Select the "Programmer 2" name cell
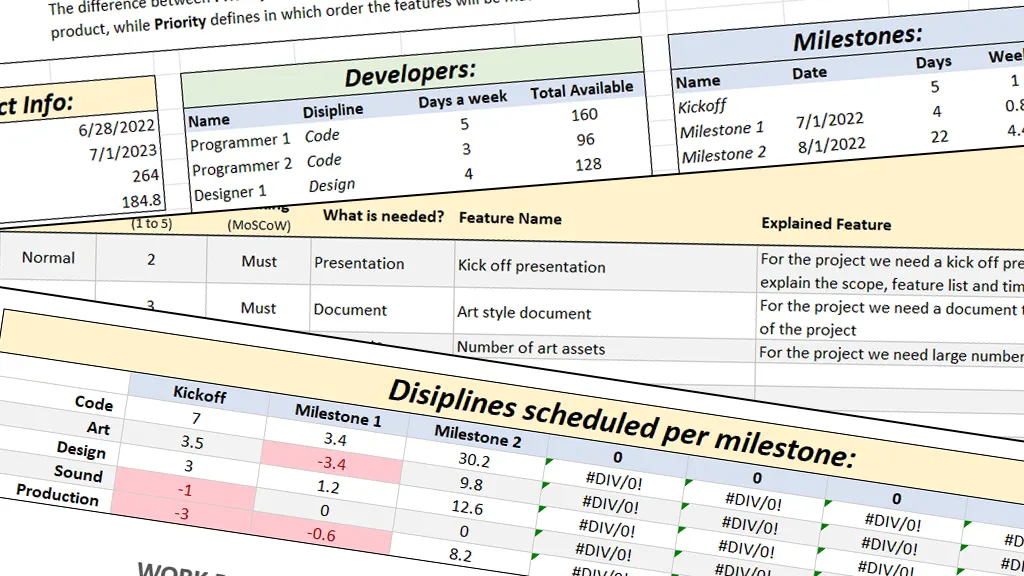This screenshot has width=1024, height=576. pos(242,167)
